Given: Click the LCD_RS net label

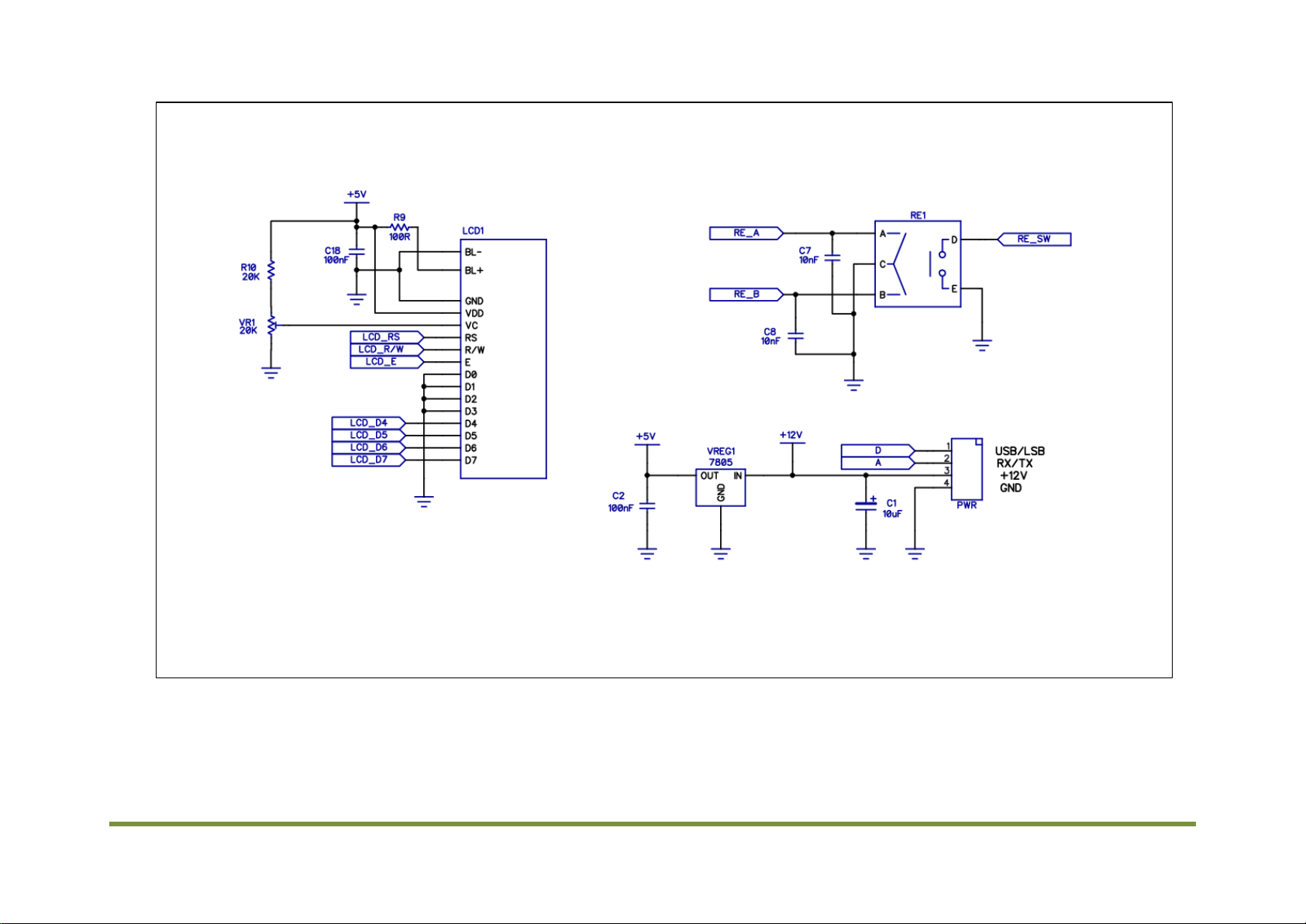Looking at the screenshot, I should [x=387, y=337].
